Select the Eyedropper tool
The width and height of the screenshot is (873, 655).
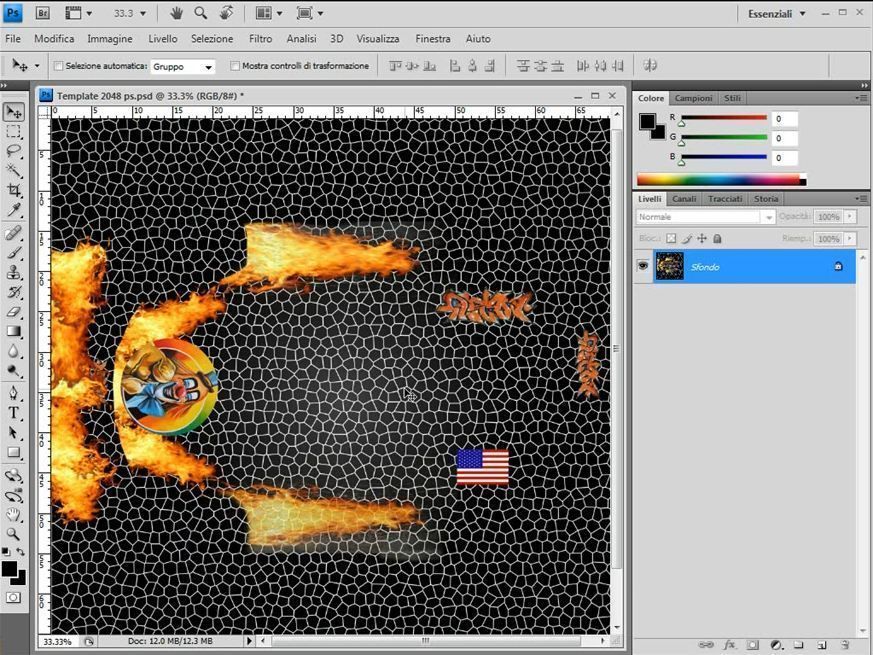[x=14, y=209]
